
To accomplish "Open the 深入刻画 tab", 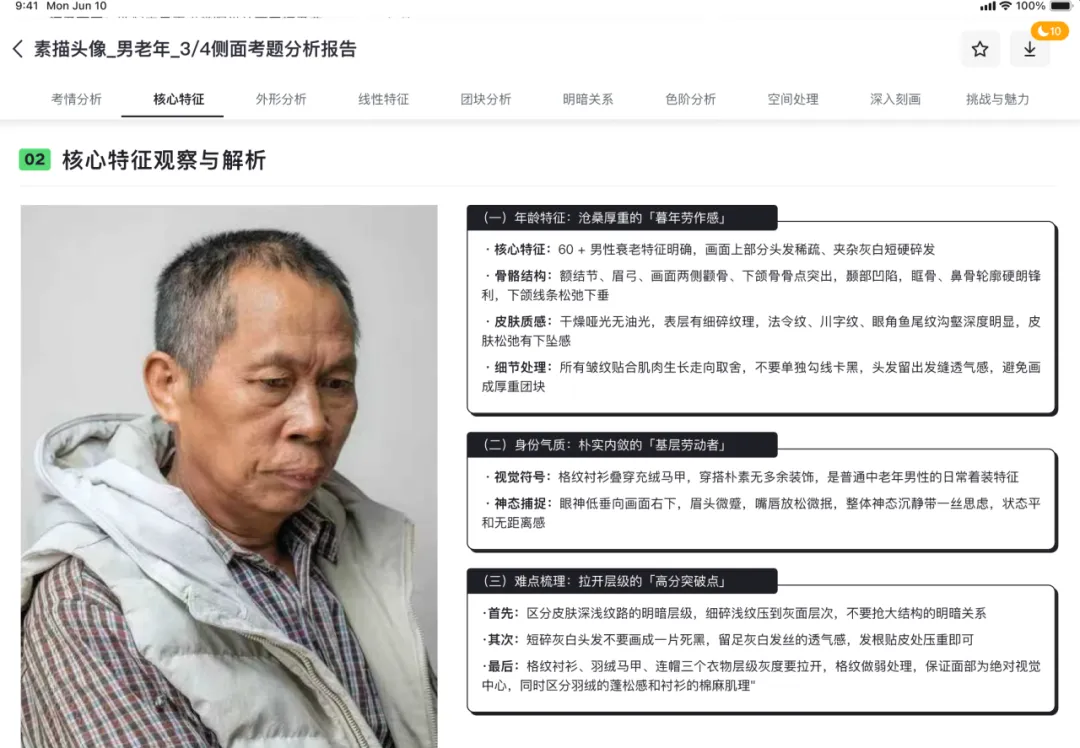I will click(895, 99).
